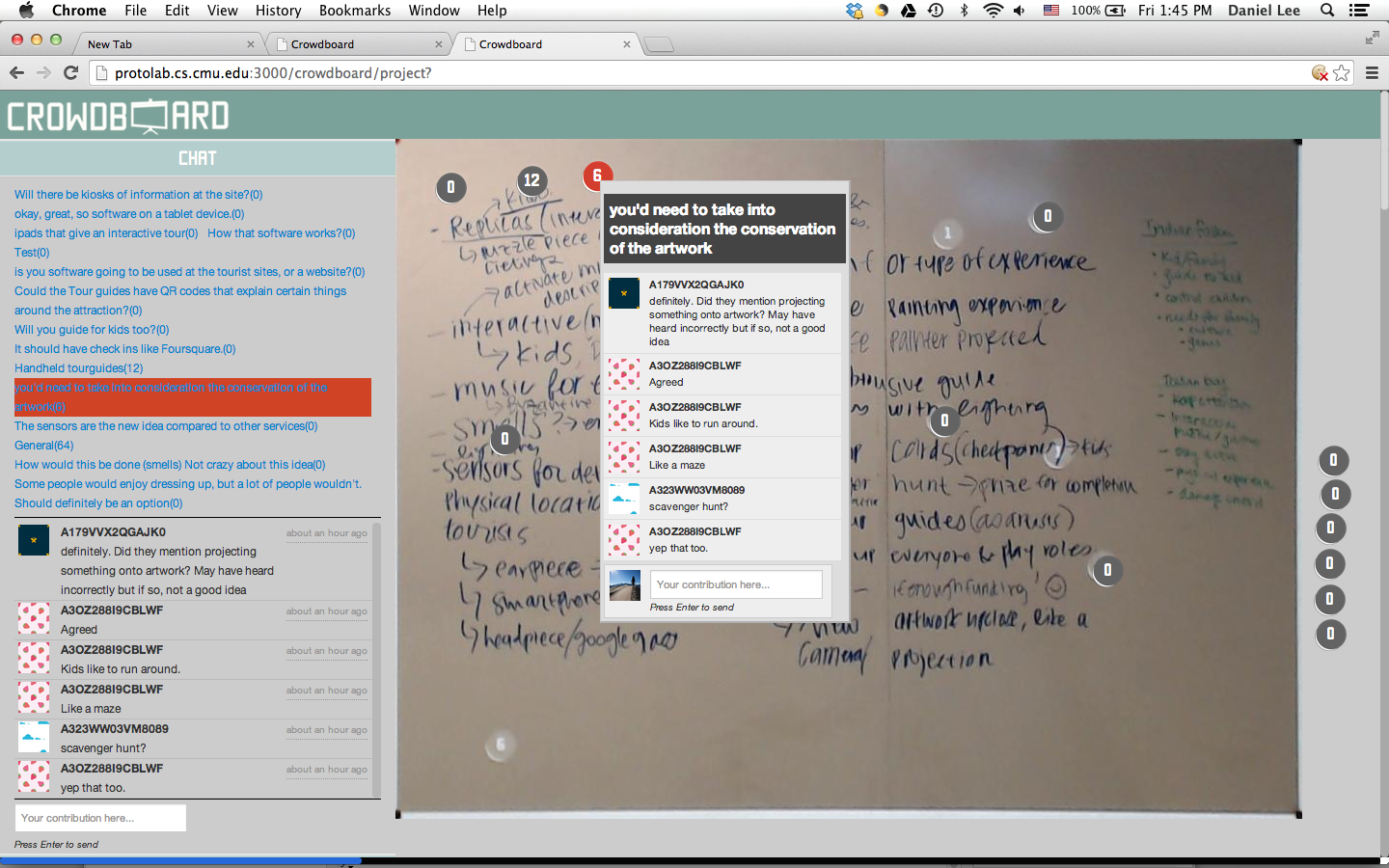Open 'It should have check ins like Foursquare' link
1389x868 pixels.
pos(125,349)
